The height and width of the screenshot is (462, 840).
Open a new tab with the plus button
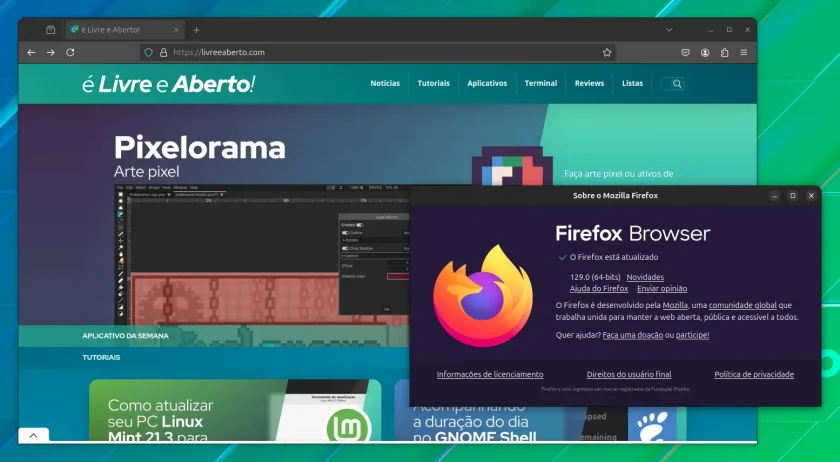(x=196, y=30)
